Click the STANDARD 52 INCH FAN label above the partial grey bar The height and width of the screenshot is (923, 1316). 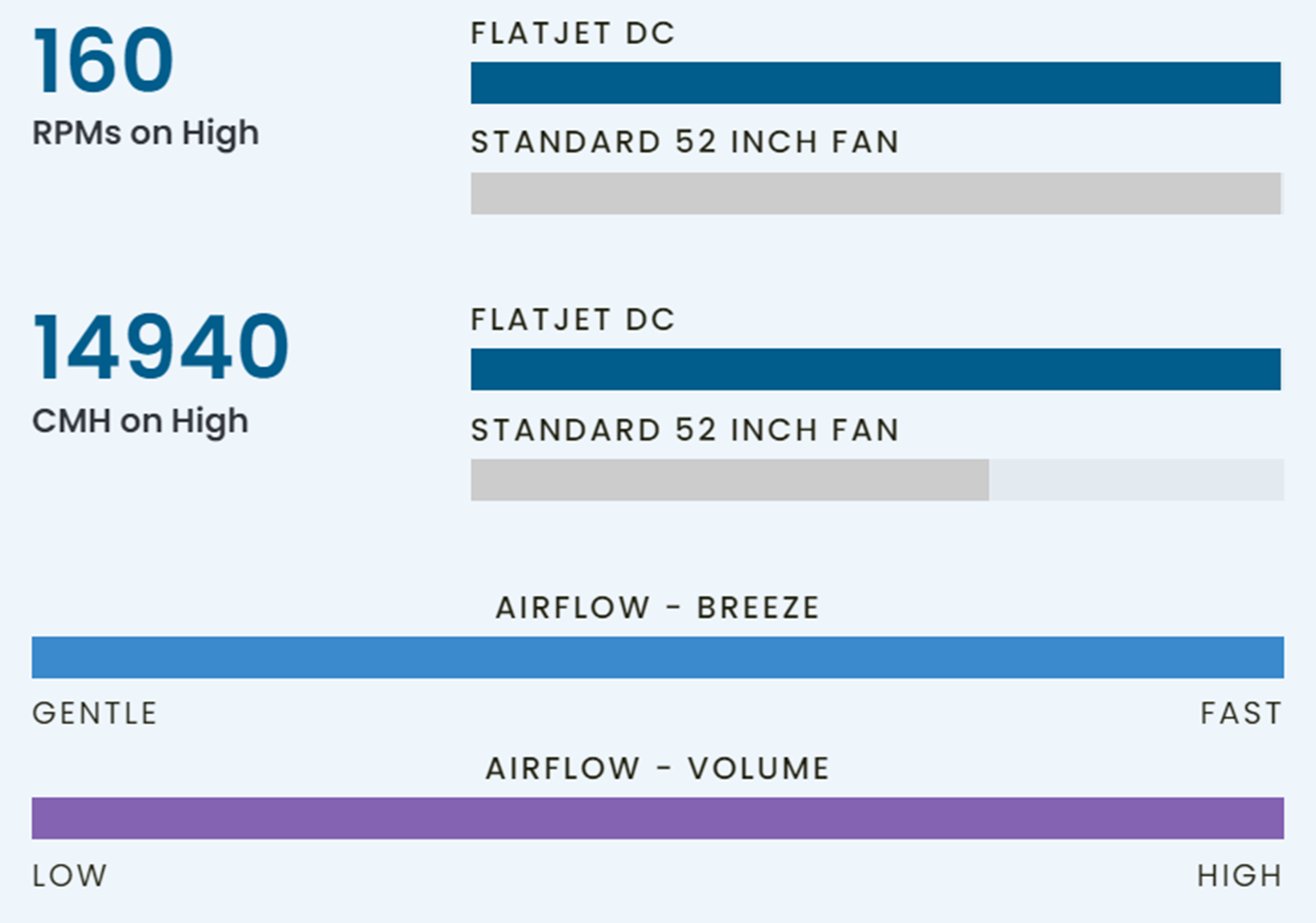click(685, 430)
